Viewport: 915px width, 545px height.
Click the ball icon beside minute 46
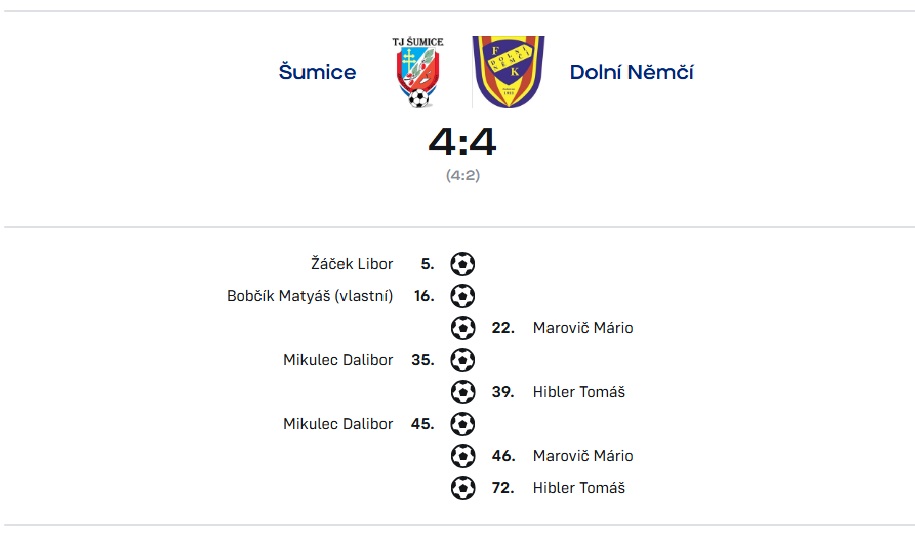coord(462,456)
